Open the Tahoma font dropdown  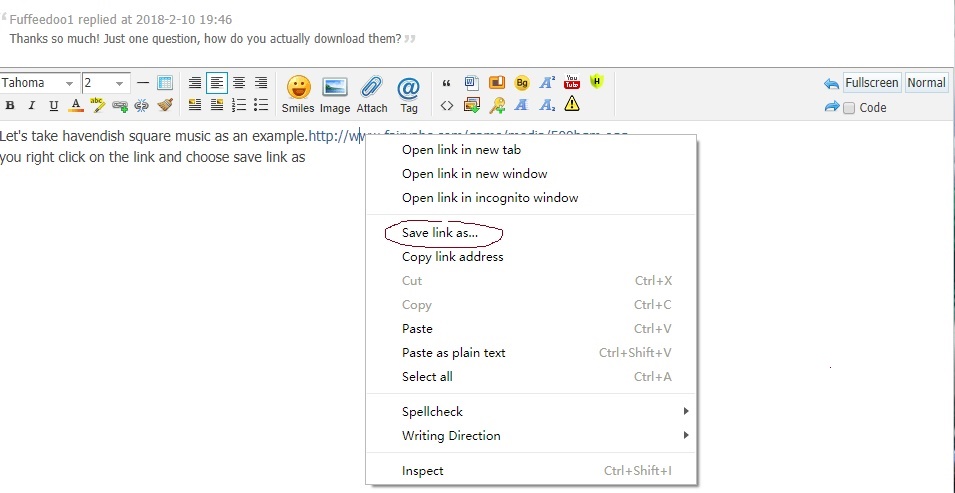[x=39, y=83]
